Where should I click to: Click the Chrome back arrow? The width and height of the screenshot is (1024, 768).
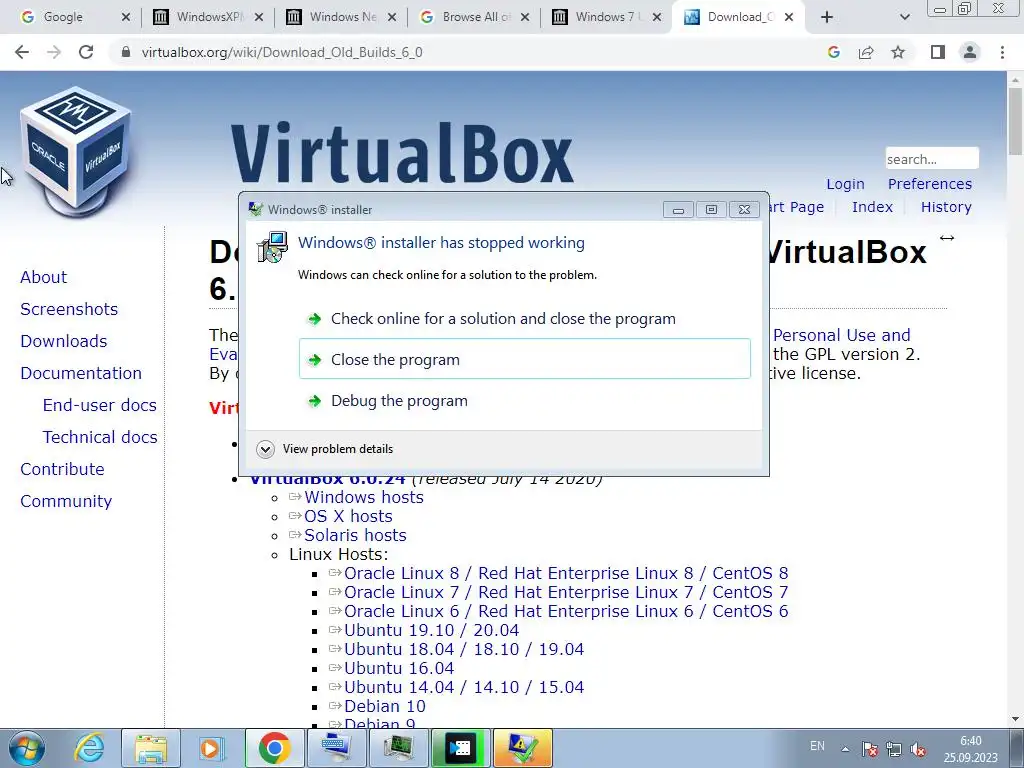point(22,52)
